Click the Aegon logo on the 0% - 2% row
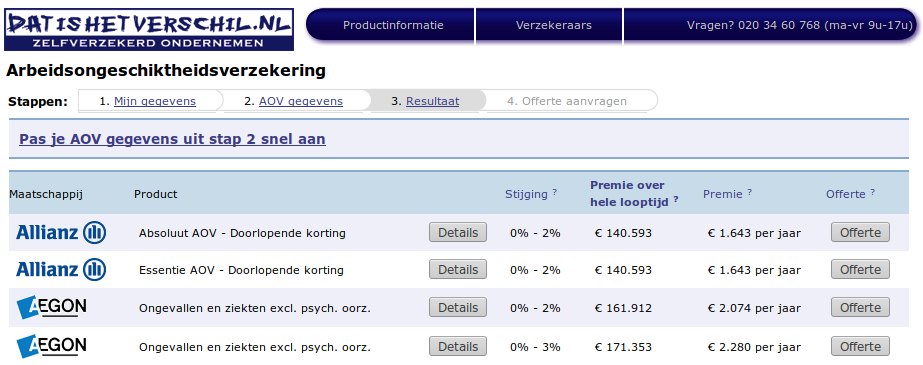 click(x=52, y=308)
